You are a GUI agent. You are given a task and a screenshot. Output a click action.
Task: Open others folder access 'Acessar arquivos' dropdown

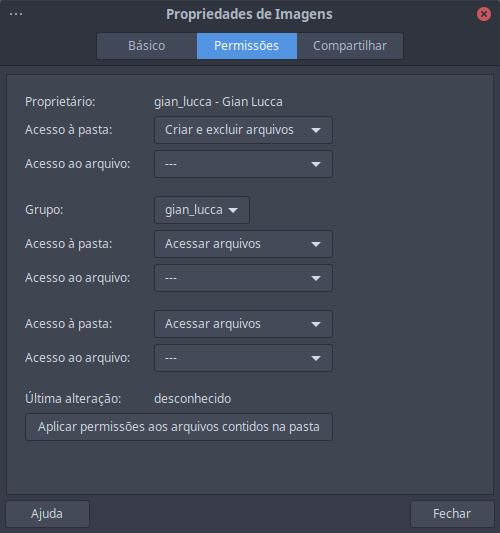(x=243, y=324)
